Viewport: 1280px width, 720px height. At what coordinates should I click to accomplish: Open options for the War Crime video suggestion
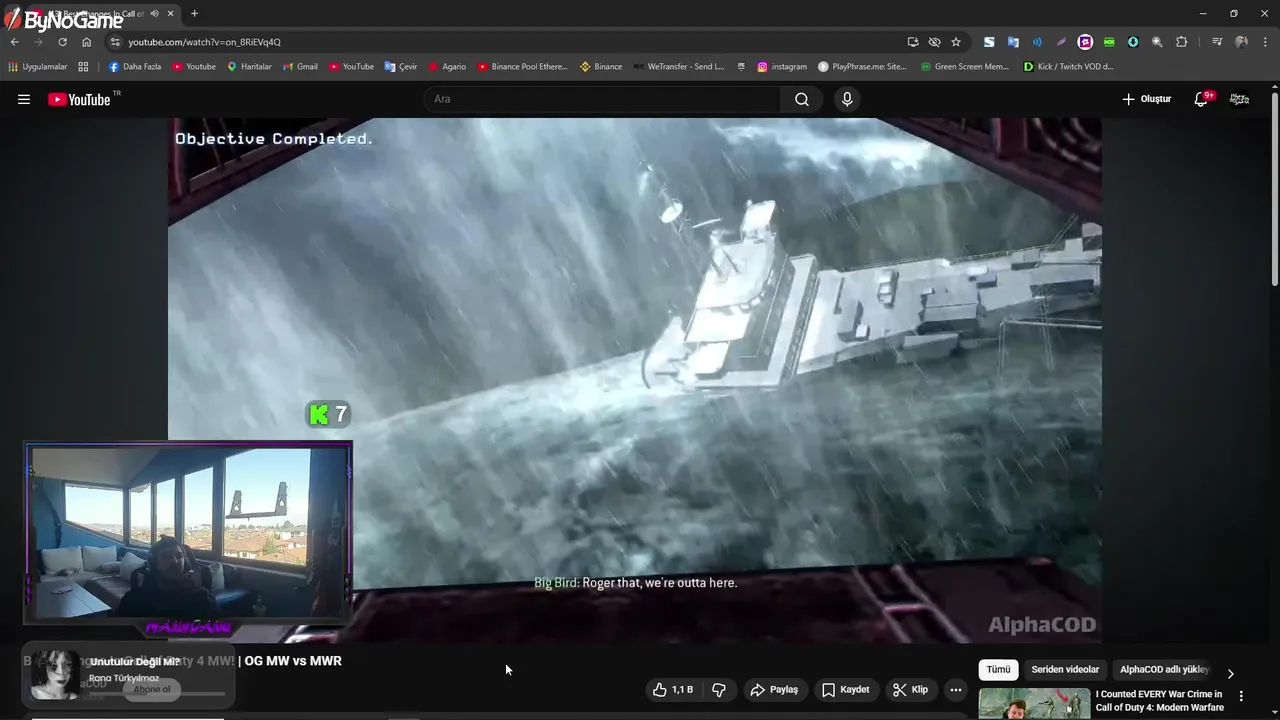[1241, 696]
